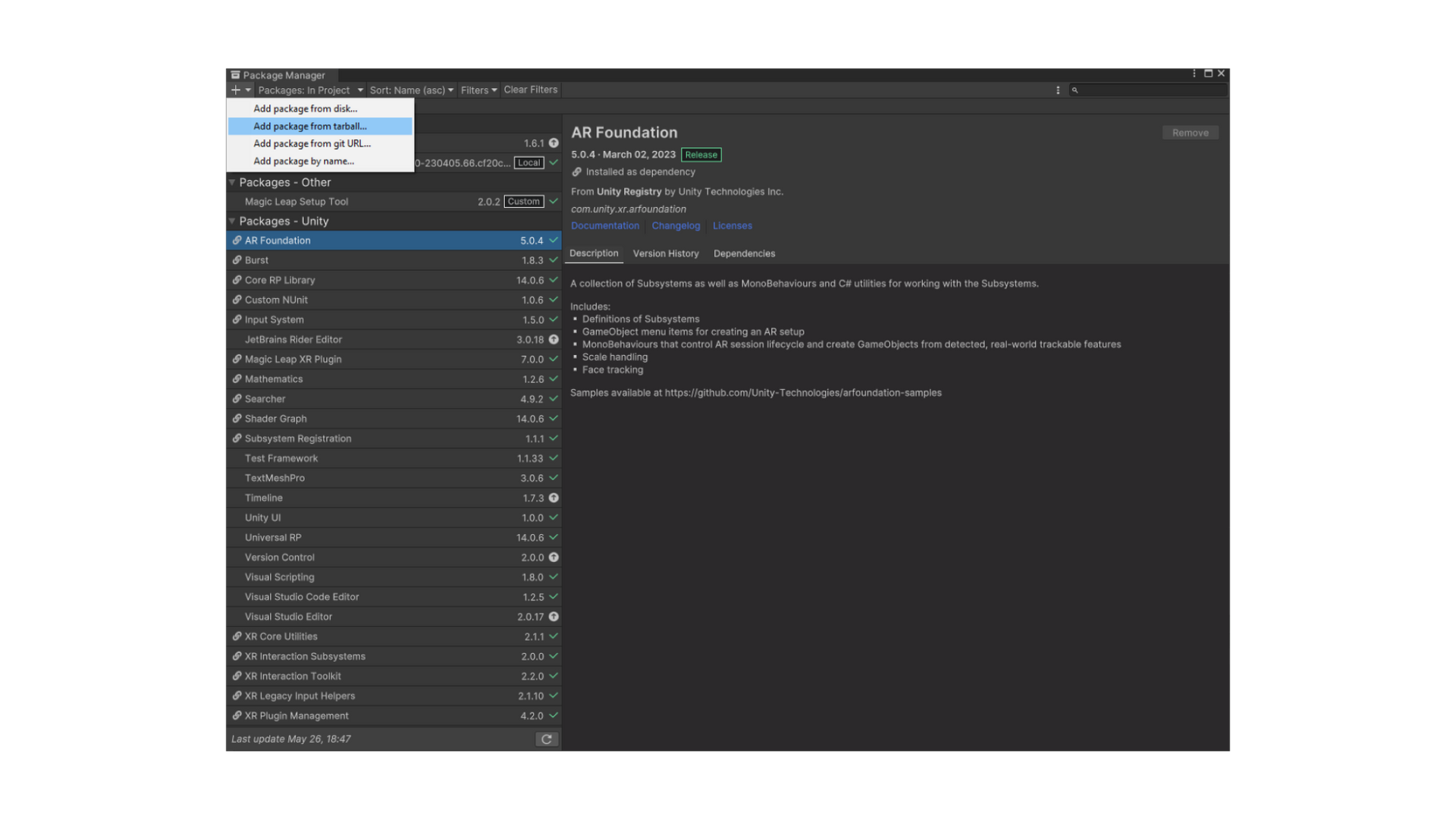Click the update available icon next to JetBrains Rider Editor
This screenshot has height=820, width=1456.
click(x=554, y=339)
